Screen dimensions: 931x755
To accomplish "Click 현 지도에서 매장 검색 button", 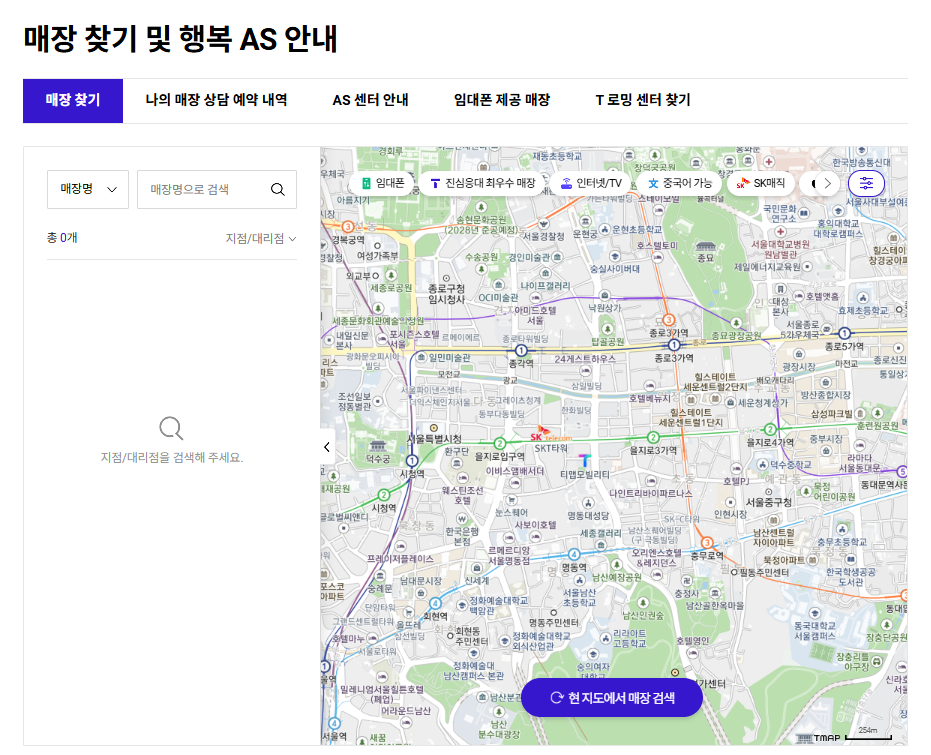I will tap(612, 697).
